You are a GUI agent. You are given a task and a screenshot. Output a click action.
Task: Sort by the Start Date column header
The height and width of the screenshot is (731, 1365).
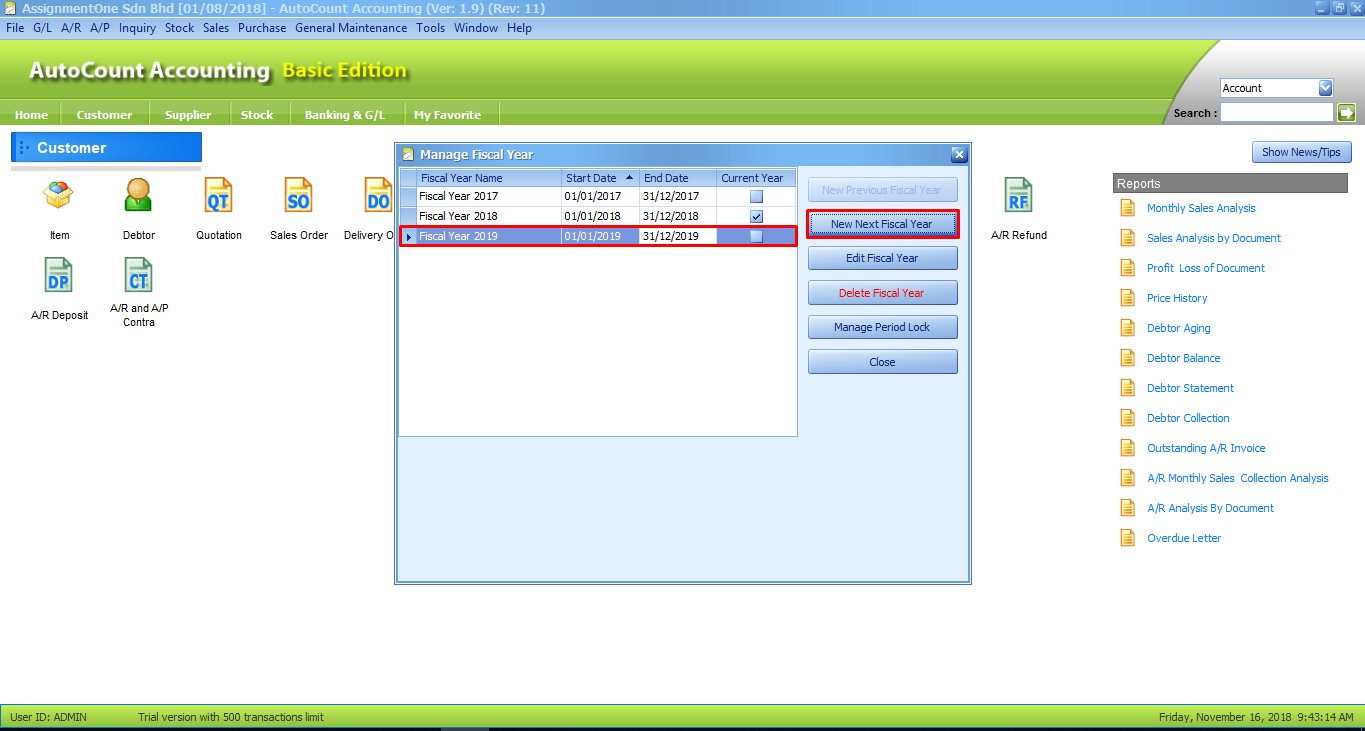[600, 178]
